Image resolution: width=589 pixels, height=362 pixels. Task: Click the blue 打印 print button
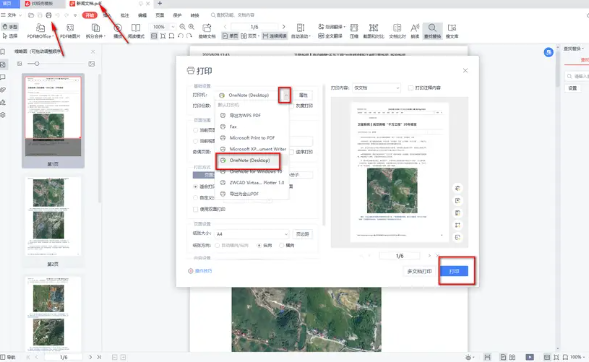454,271
